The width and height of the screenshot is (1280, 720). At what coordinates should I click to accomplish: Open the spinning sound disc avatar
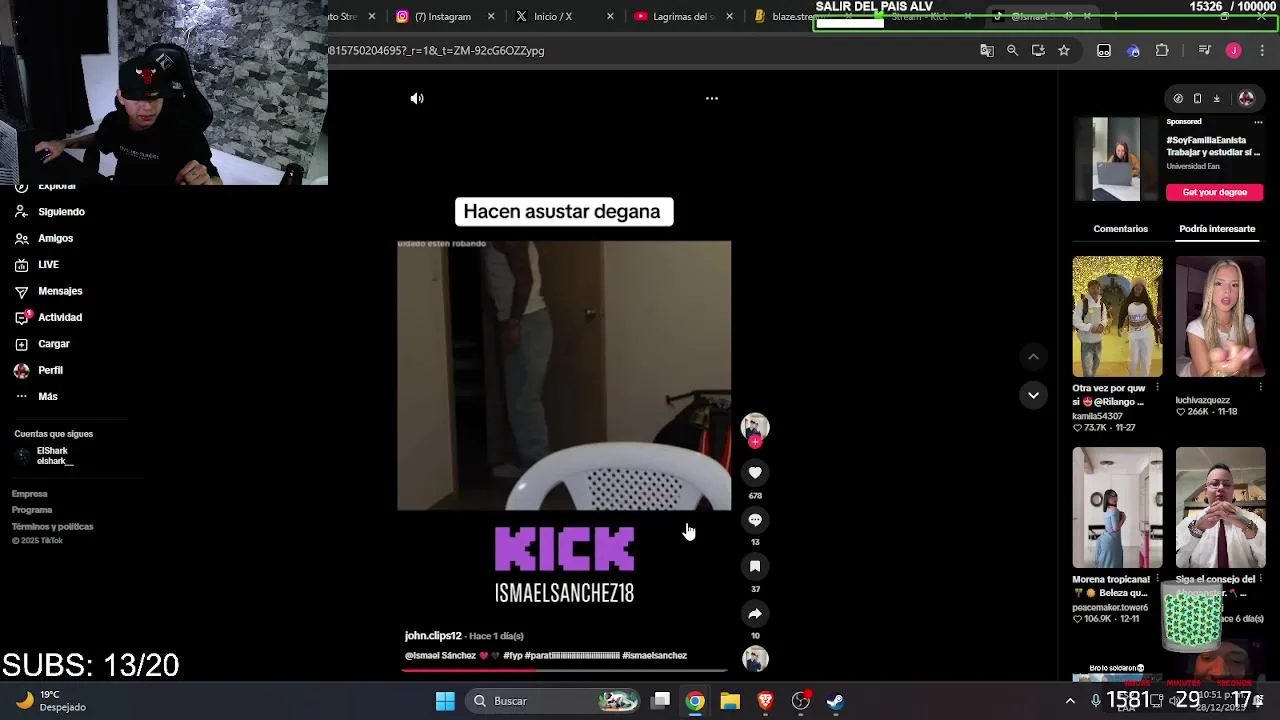[x=755, y=658]
